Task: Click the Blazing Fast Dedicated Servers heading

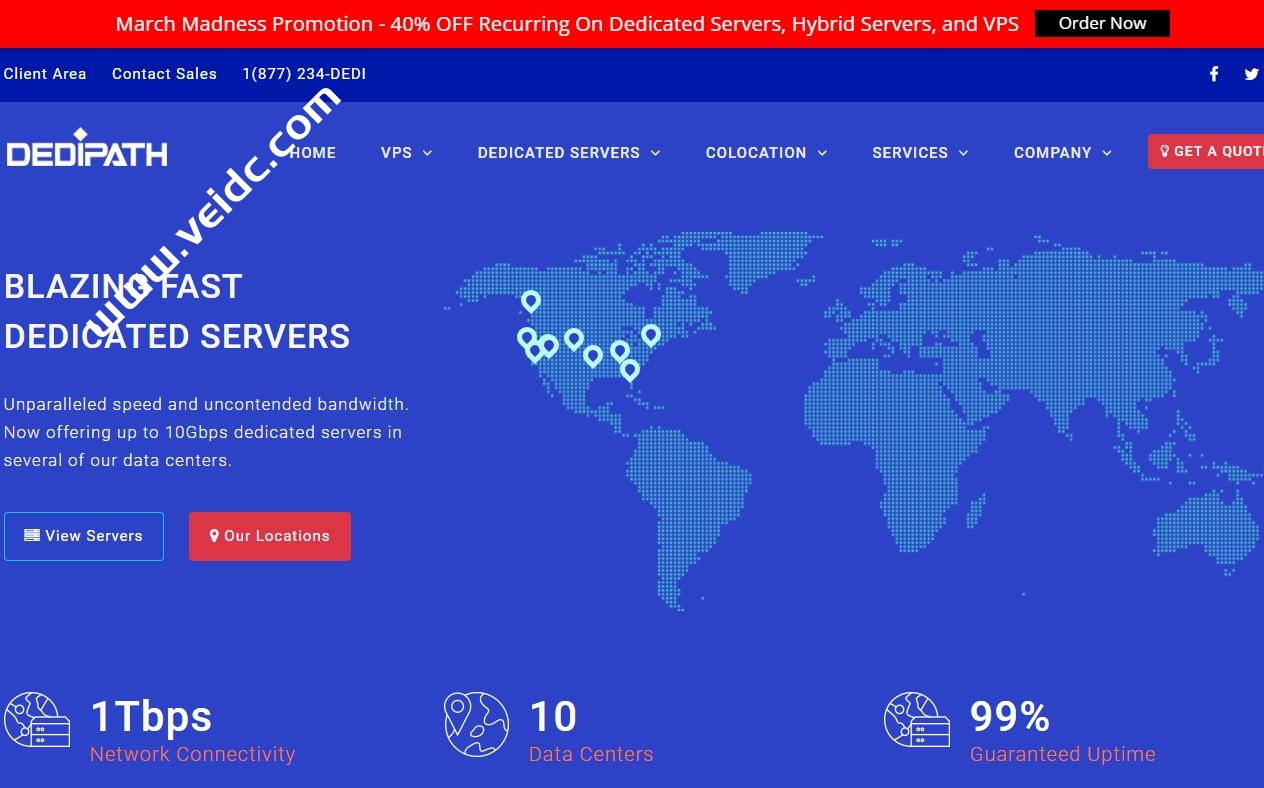Action: (x=177, y=311)
